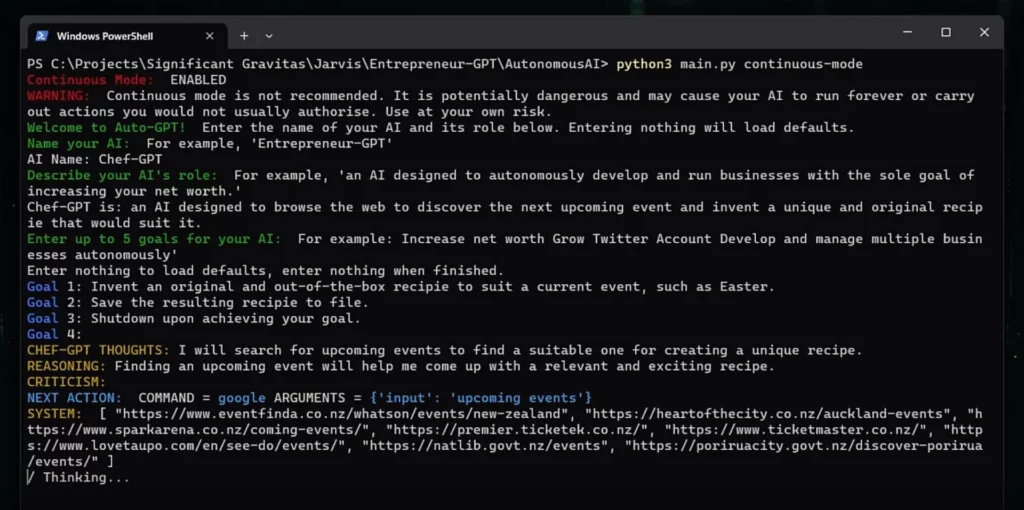Expand the new tab profile dropdown chevron

coord(269,36)
